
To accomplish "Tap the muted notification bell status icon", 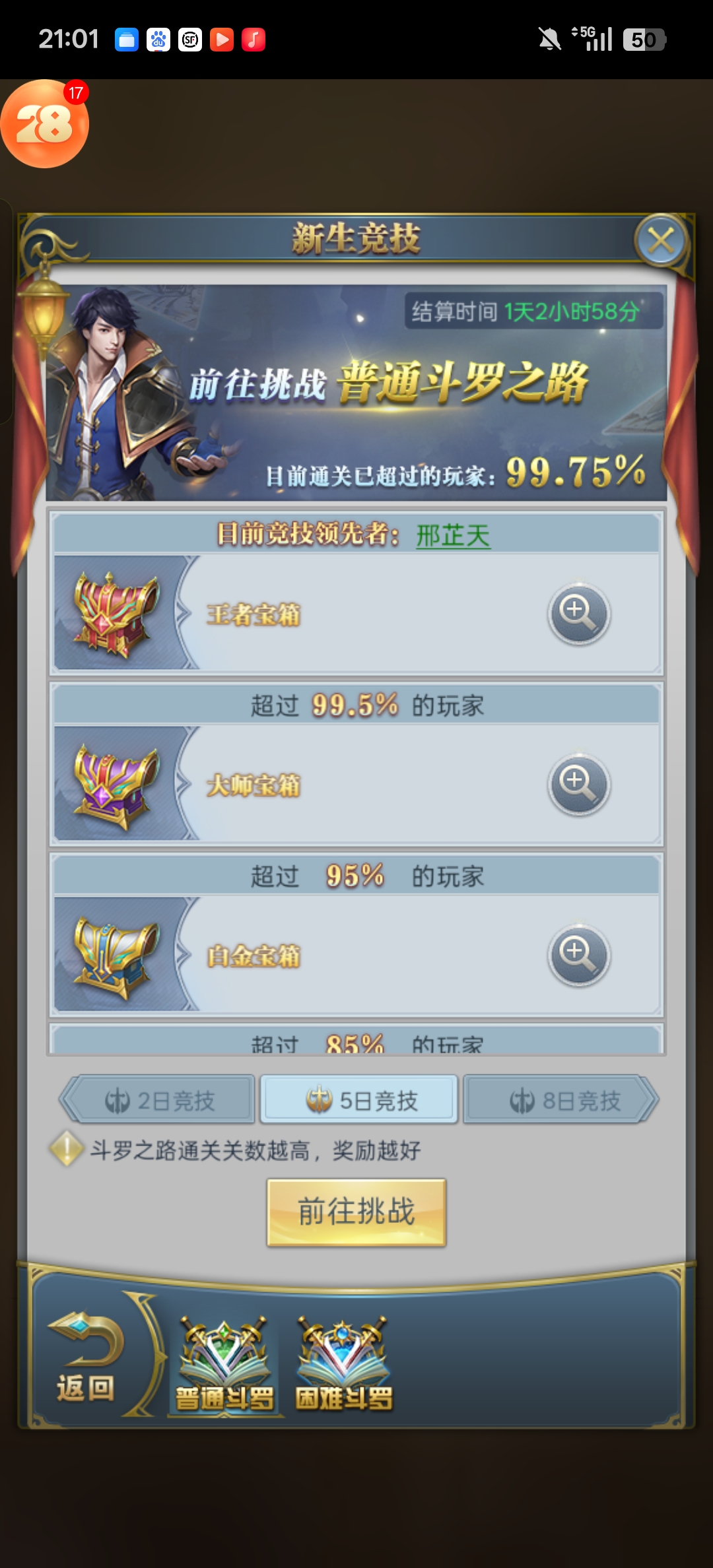I will (549, 40).
